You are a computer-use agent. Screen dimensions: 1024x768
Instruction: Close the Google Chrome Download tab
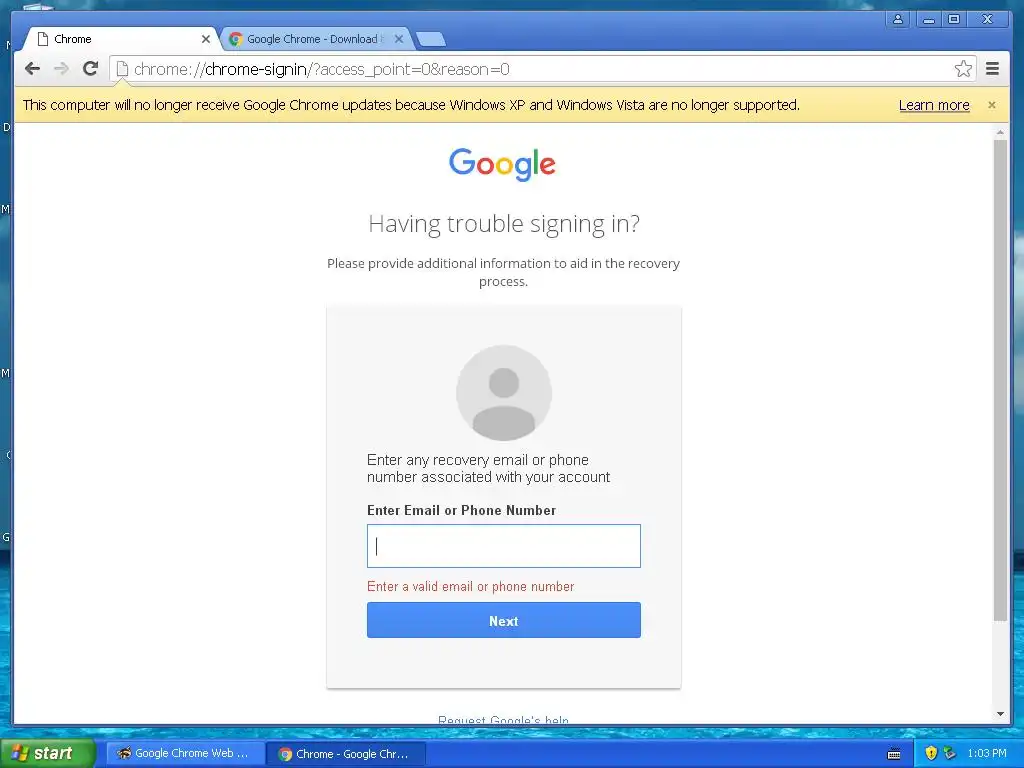click(399, 39)
